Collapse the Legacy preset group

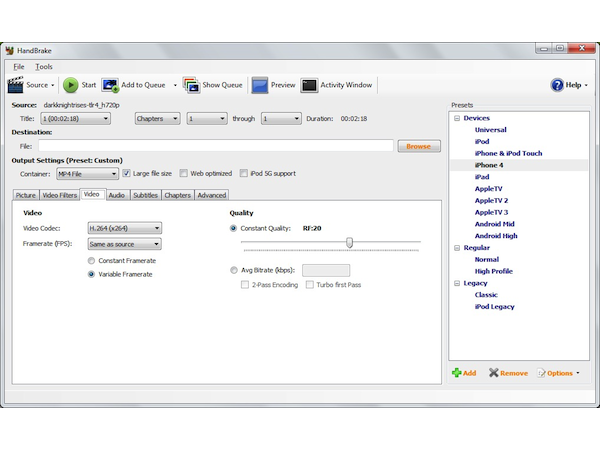point(457,283)
